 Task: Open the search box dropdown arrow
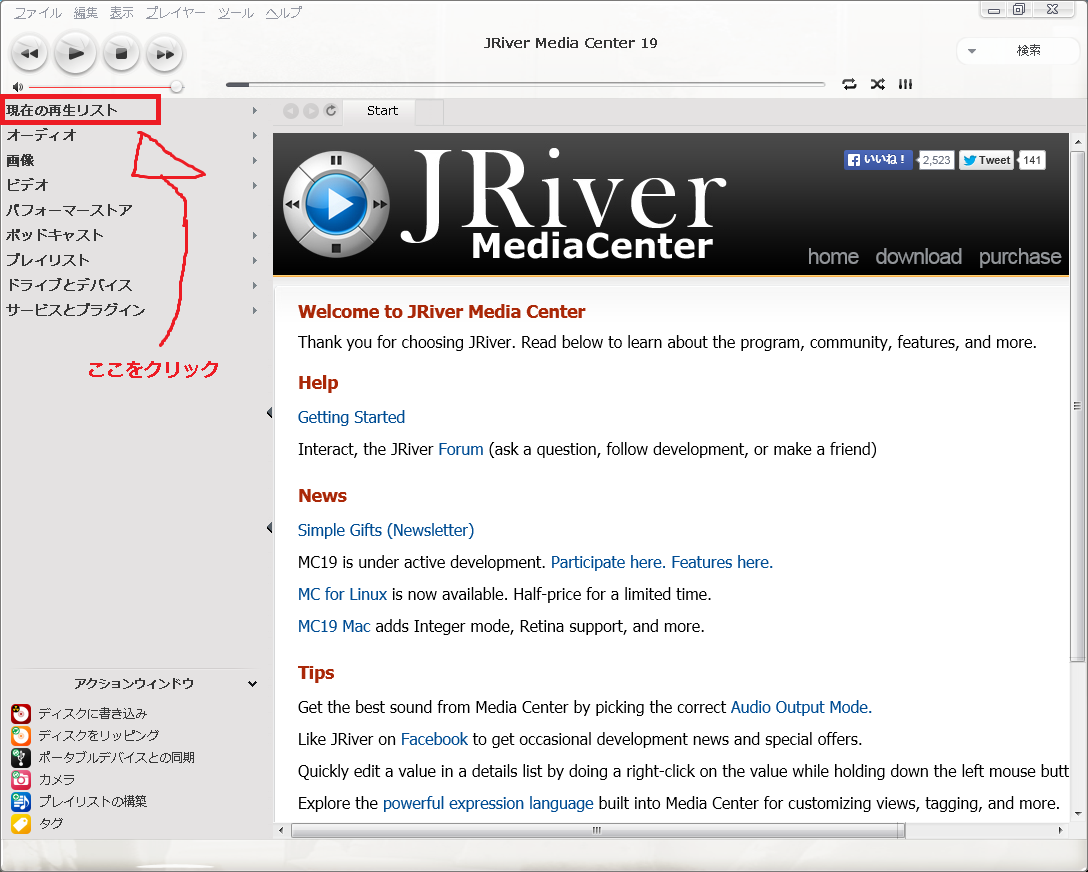pos(971,51)
